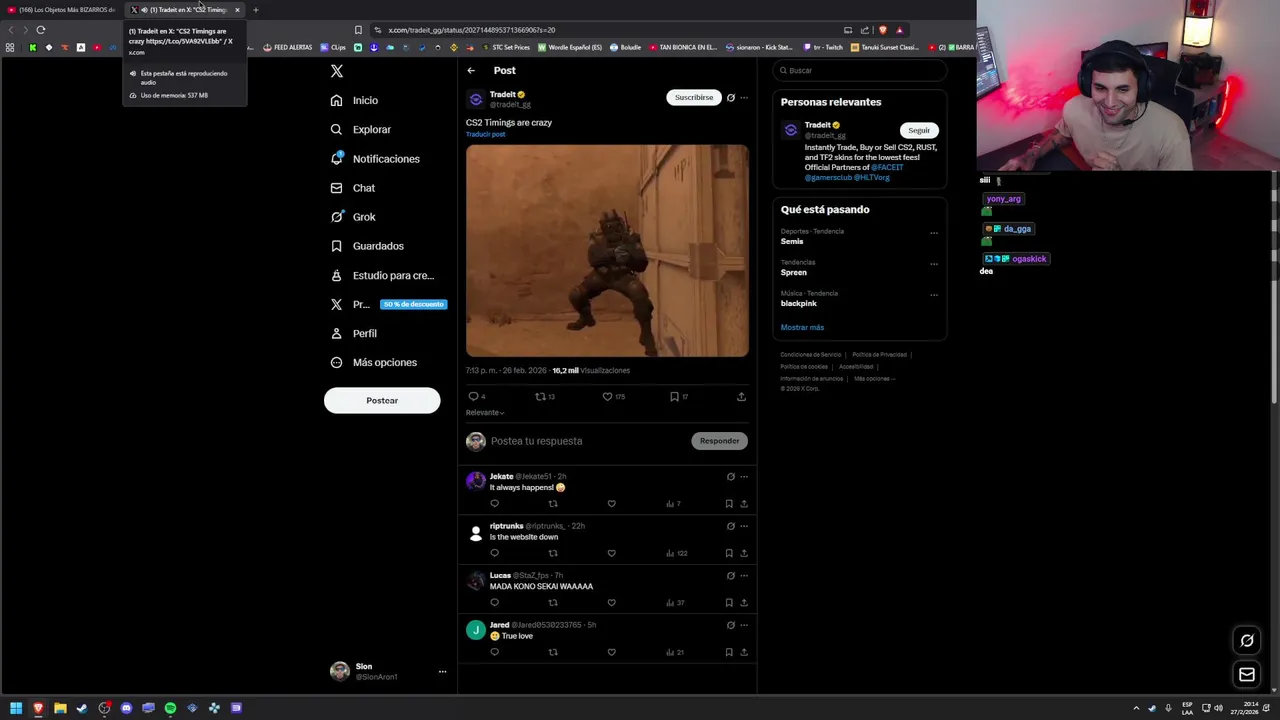Like Jared's reply
The image size is (1280, 720).
(612, 652)
